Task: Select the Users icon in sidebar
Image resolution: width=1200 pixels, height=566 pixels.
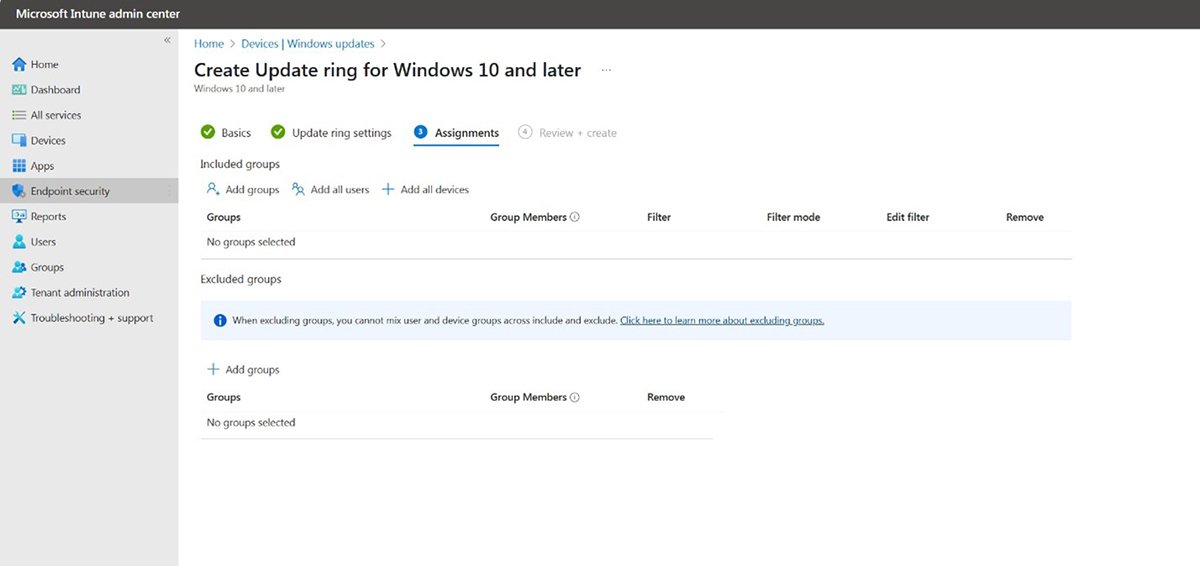Action: click(18, 242)
